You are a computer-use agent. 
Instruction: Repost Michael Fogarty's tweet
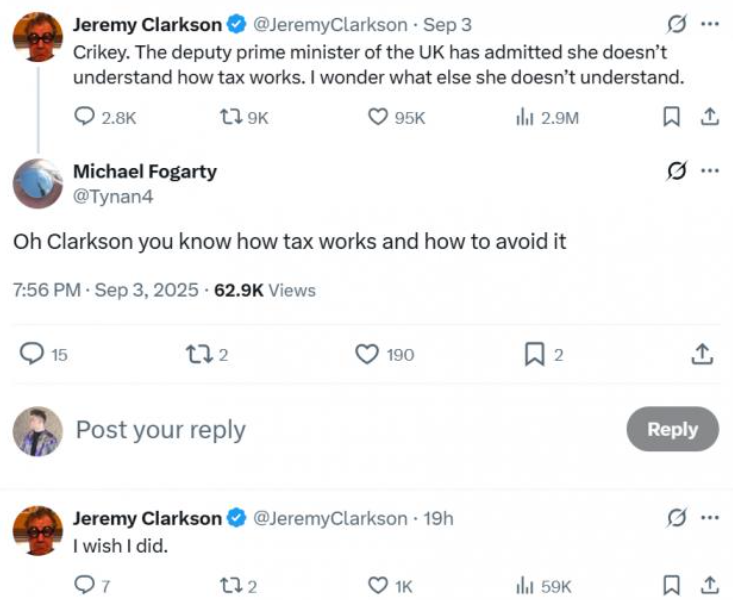click(x=197, y=354)
